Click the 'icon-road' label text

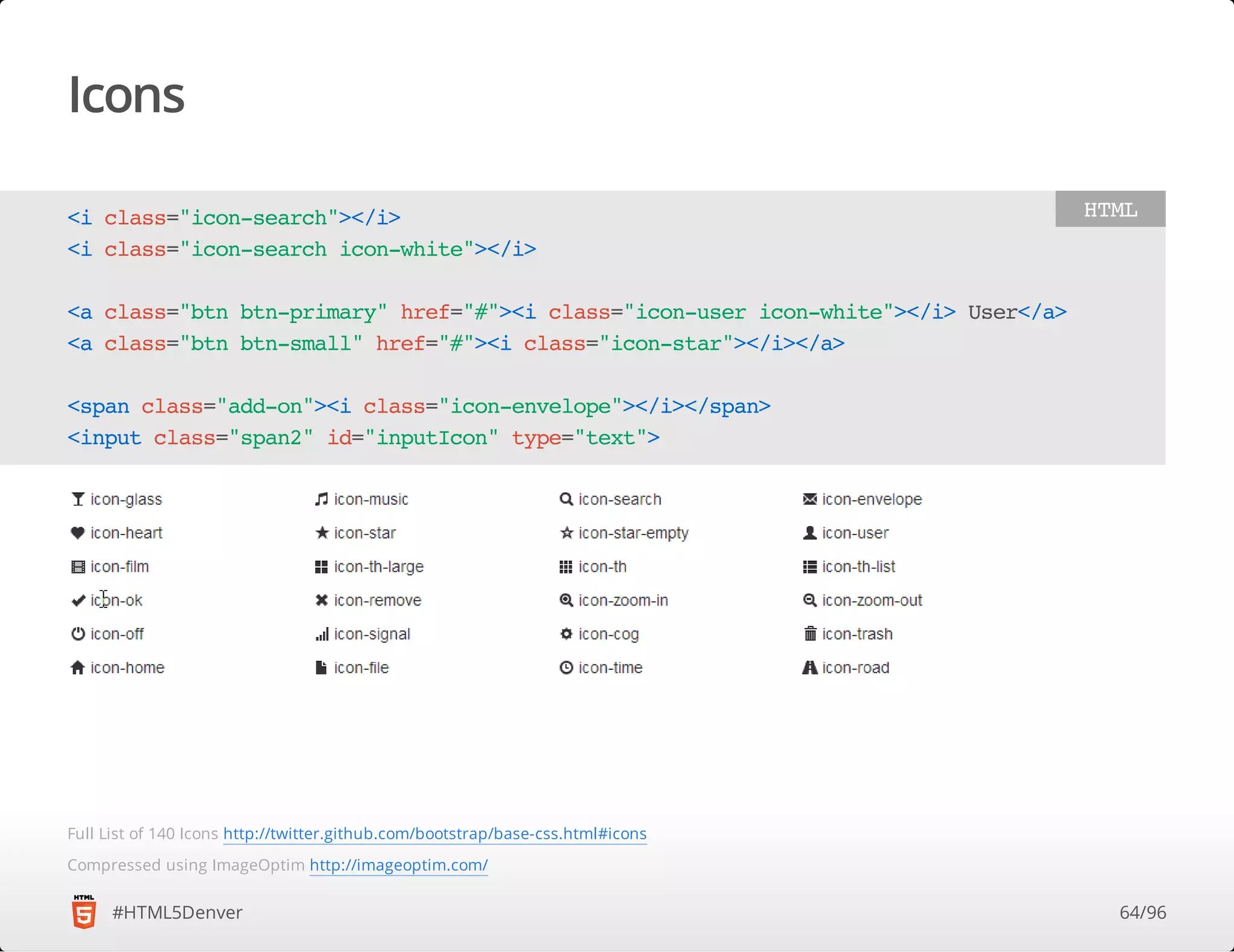click(x=856, y=668)
